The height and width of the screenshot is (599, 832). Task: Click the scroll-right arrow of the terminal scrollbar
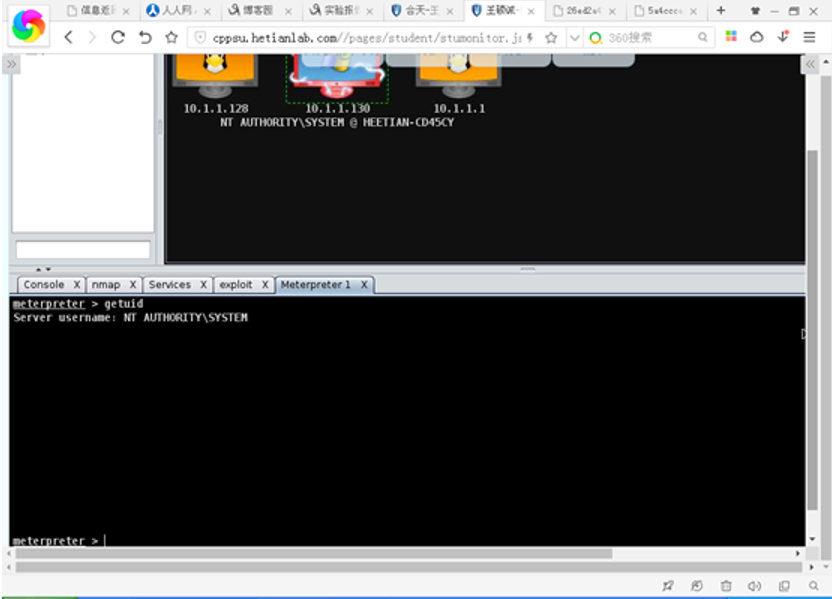click(798, 553)
